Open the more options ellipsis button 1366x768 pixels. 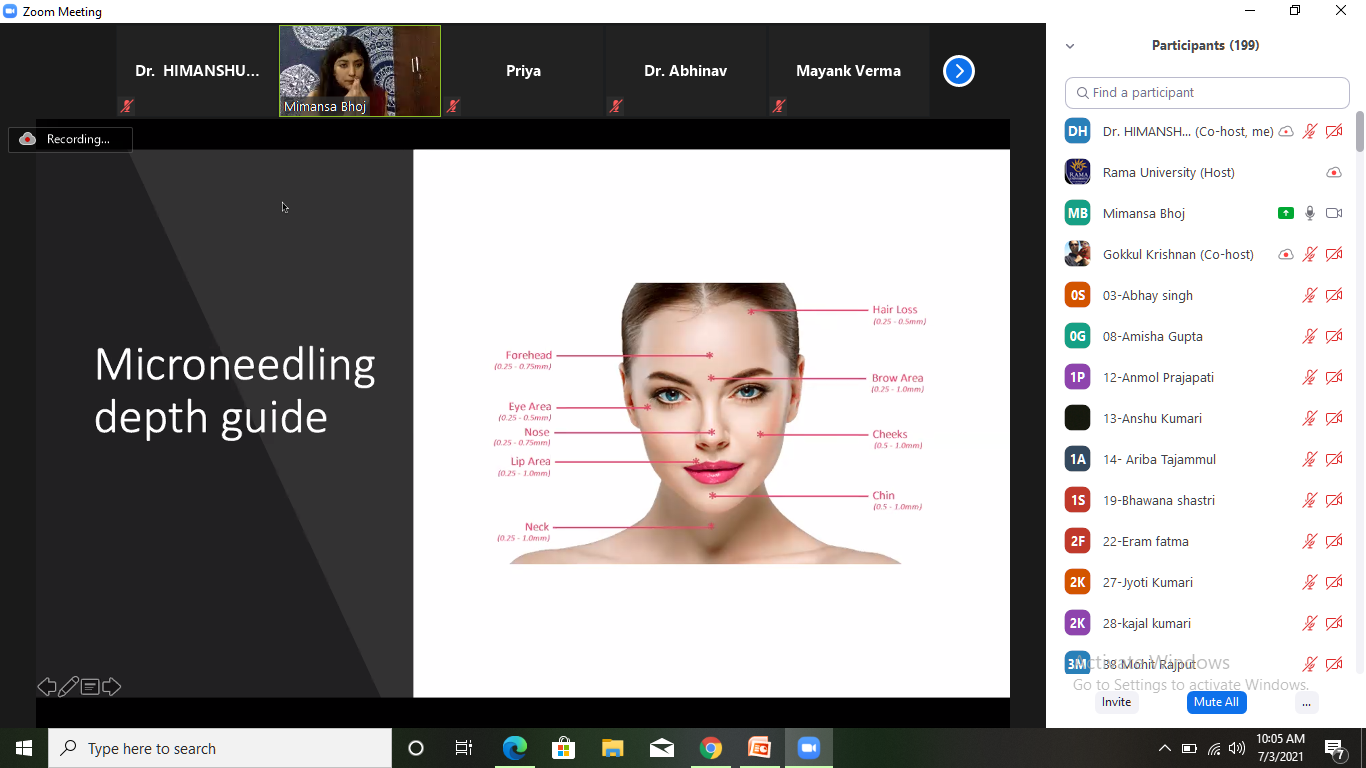(x=1306, y=702)
